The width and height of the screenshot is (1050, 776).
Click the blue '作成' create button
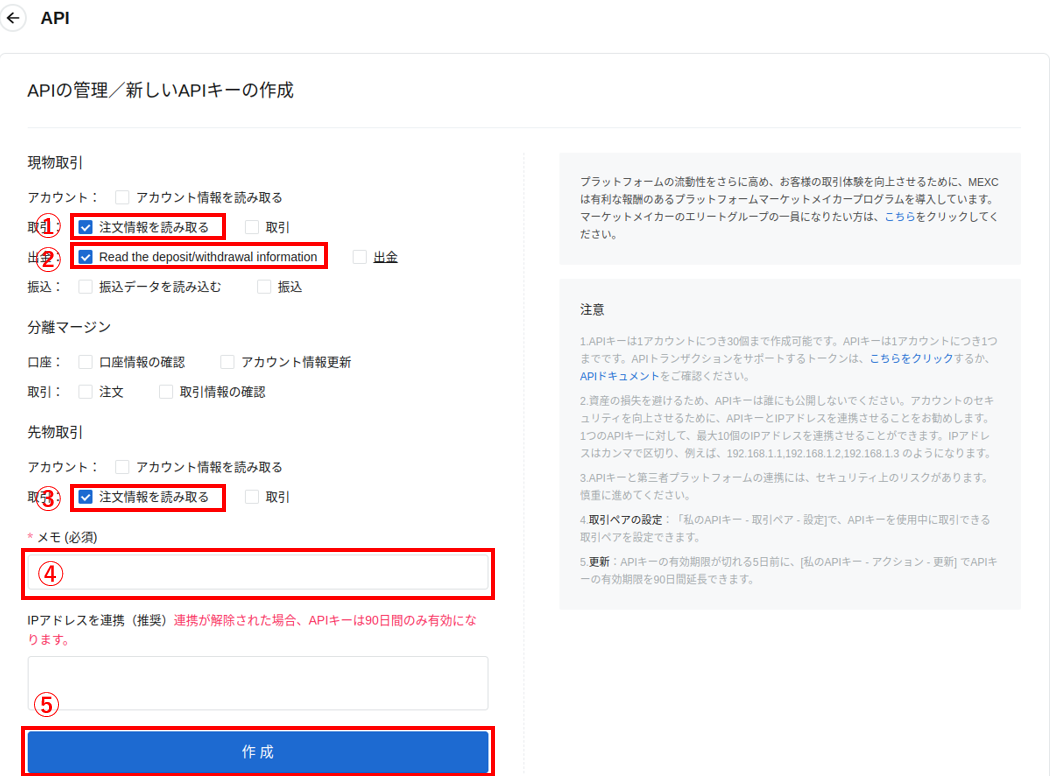[258, 752]
